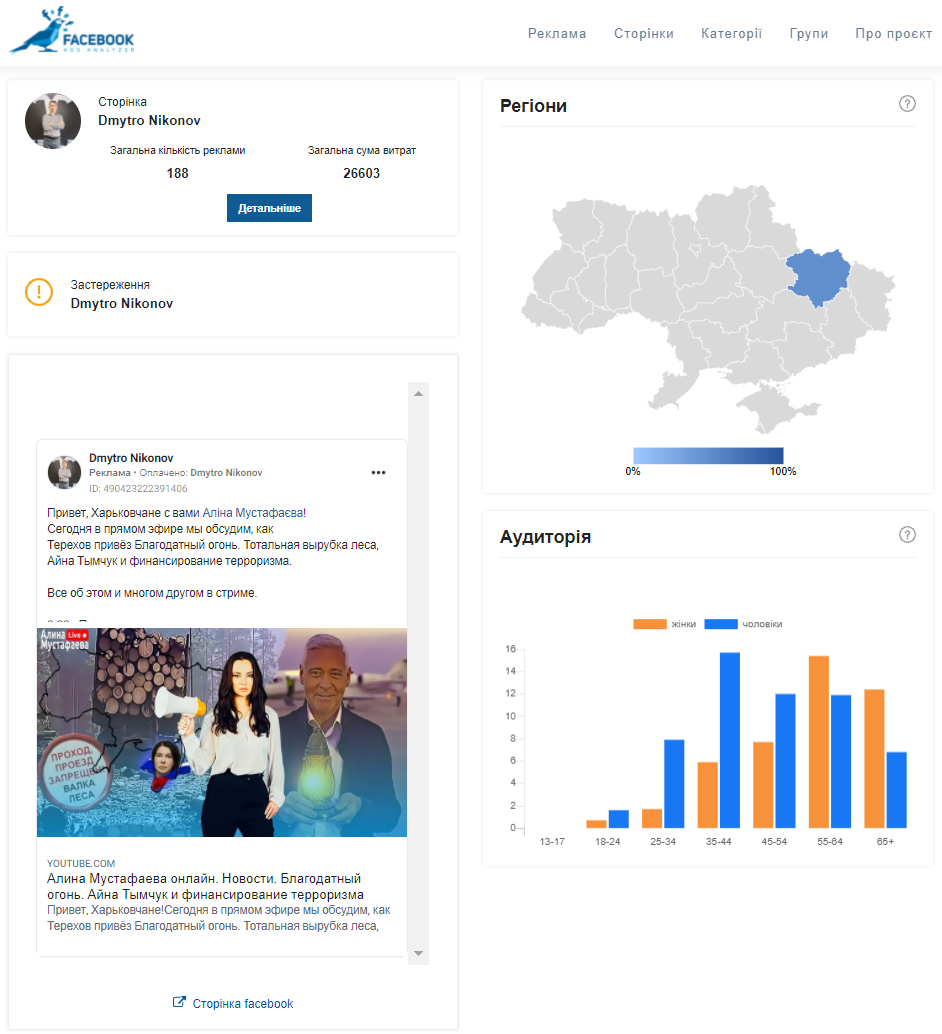The height and width of the screenshot is (1034, 942).
Task: Click Dmytro Nikonov profile avatar at top
Action: [53, 121]
